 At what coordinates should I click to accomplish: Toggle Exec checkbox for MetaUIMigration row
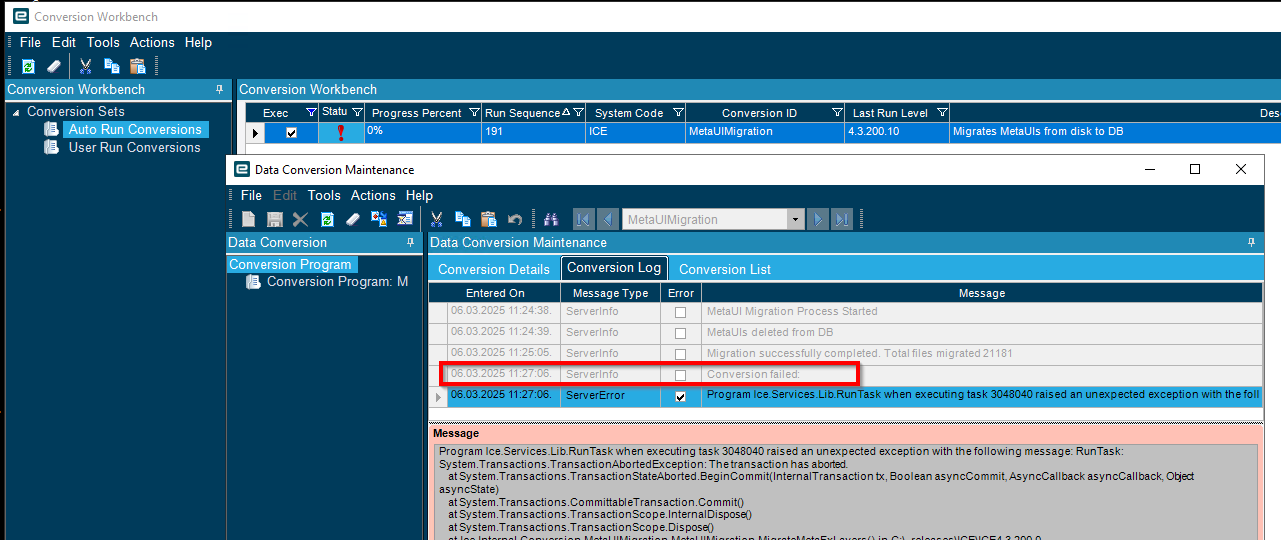click(x=292, y=132)
